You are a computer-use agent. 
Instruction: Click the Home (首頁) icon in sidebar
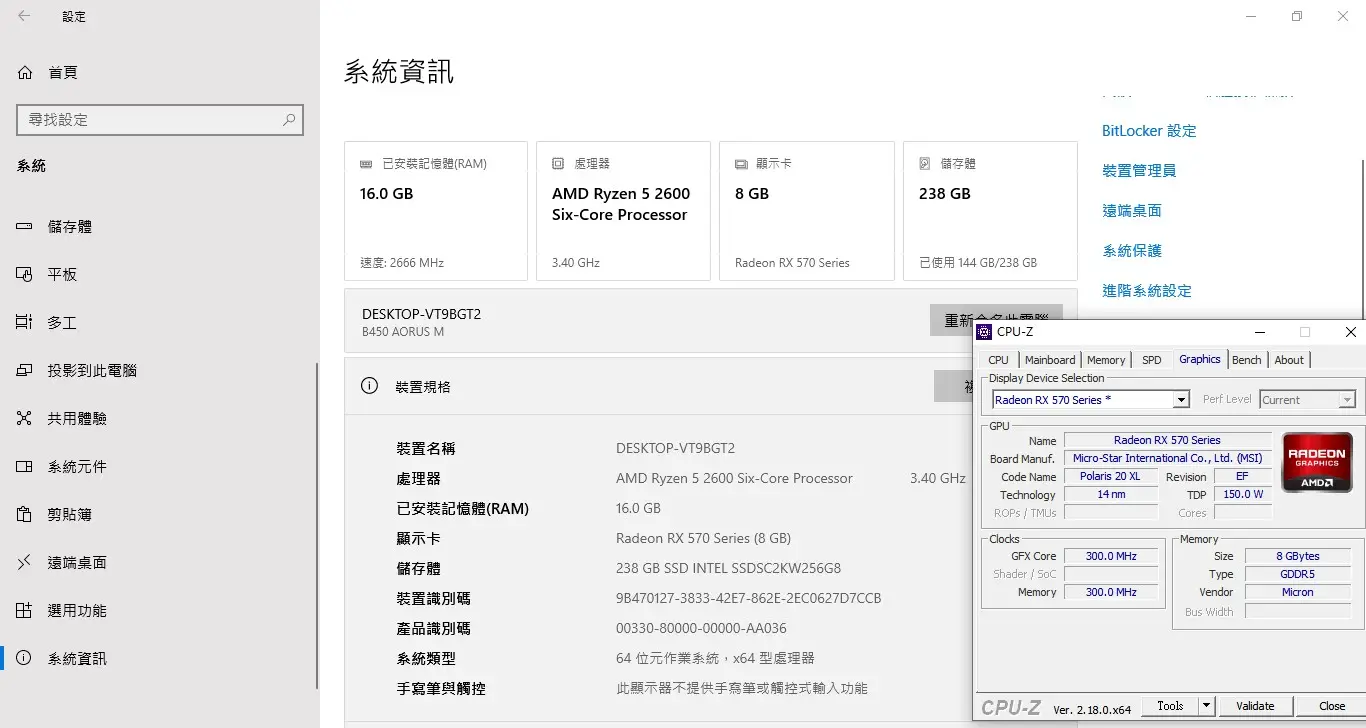point(25,73)
